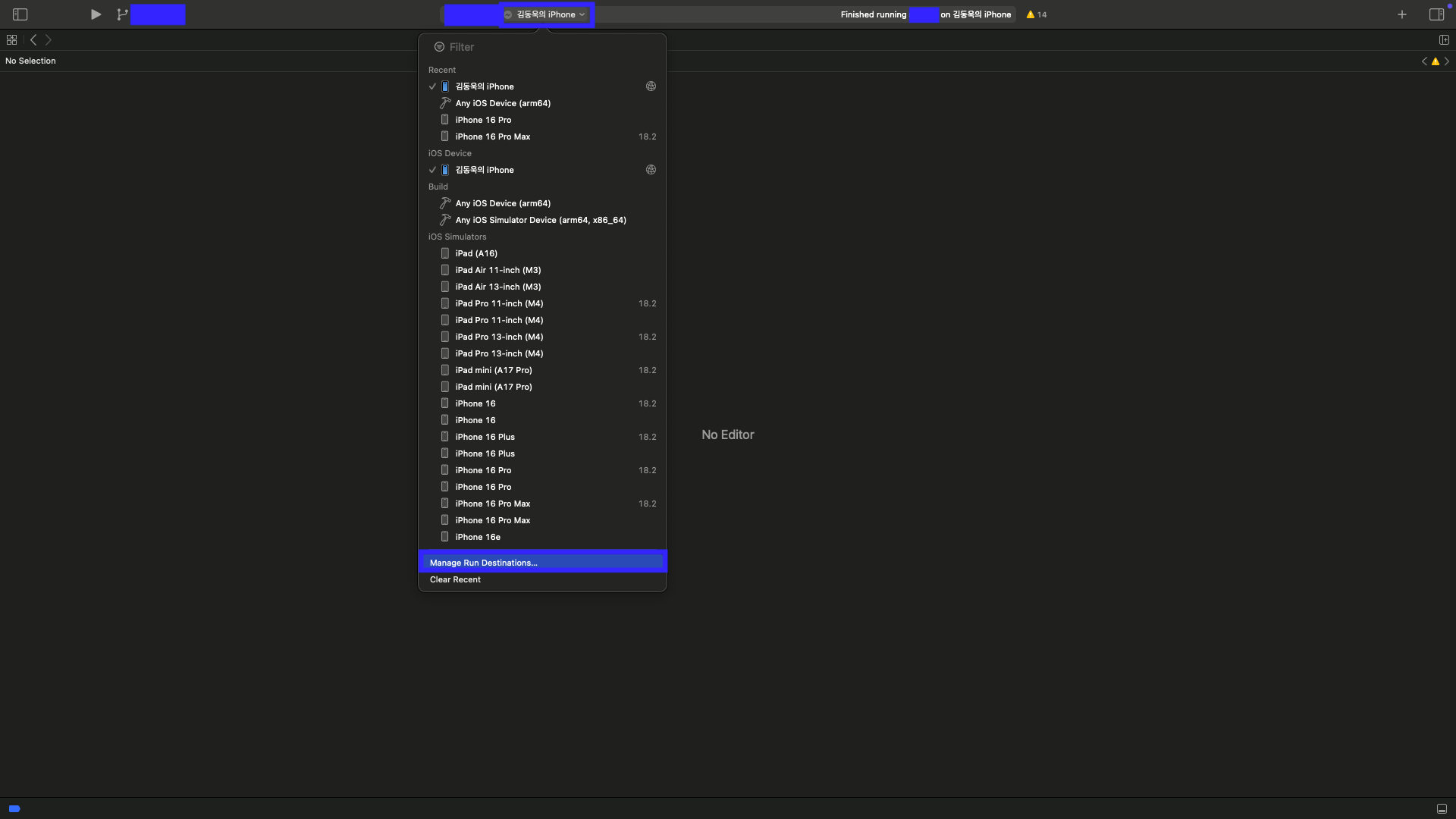
Task: Toggle the left navigator sidebar
Action: coord(20,14)
